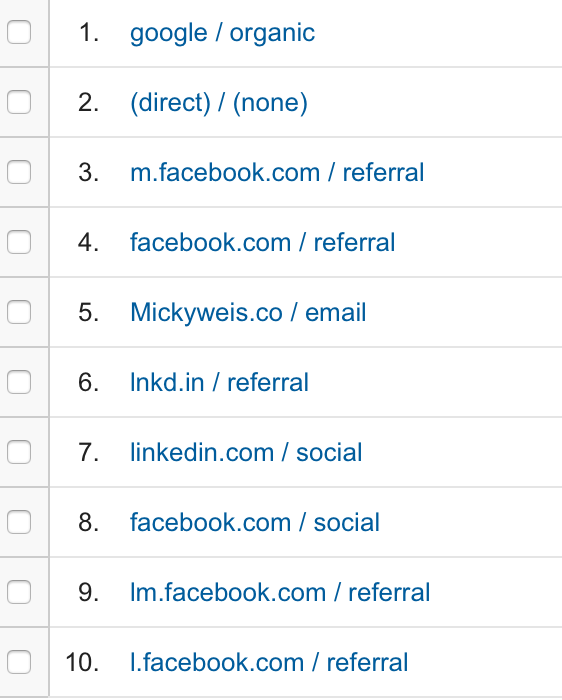562x700 pixels.
Task: Check the linkedin.com / social row
Action: pos(19,452)
